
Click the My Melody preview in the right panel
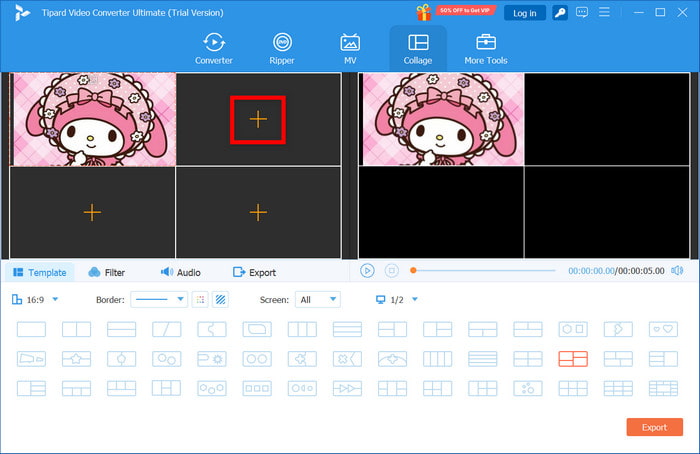442,119
